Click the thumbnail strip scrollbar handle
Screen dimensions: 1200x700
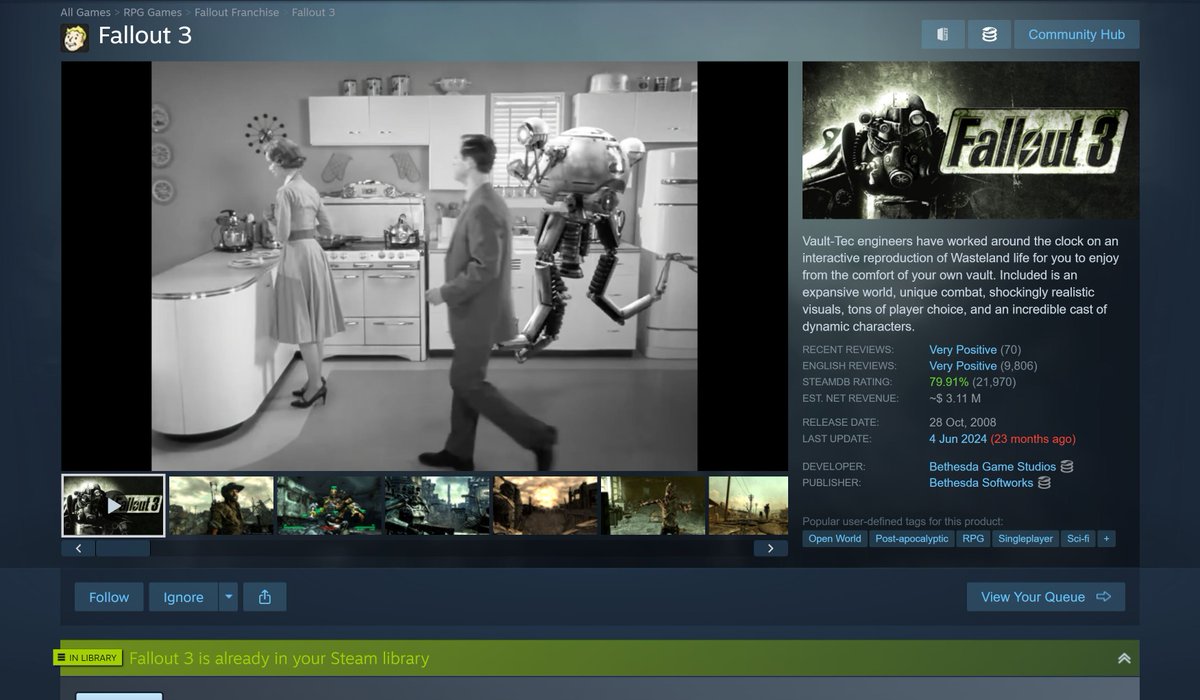(123, 548)
